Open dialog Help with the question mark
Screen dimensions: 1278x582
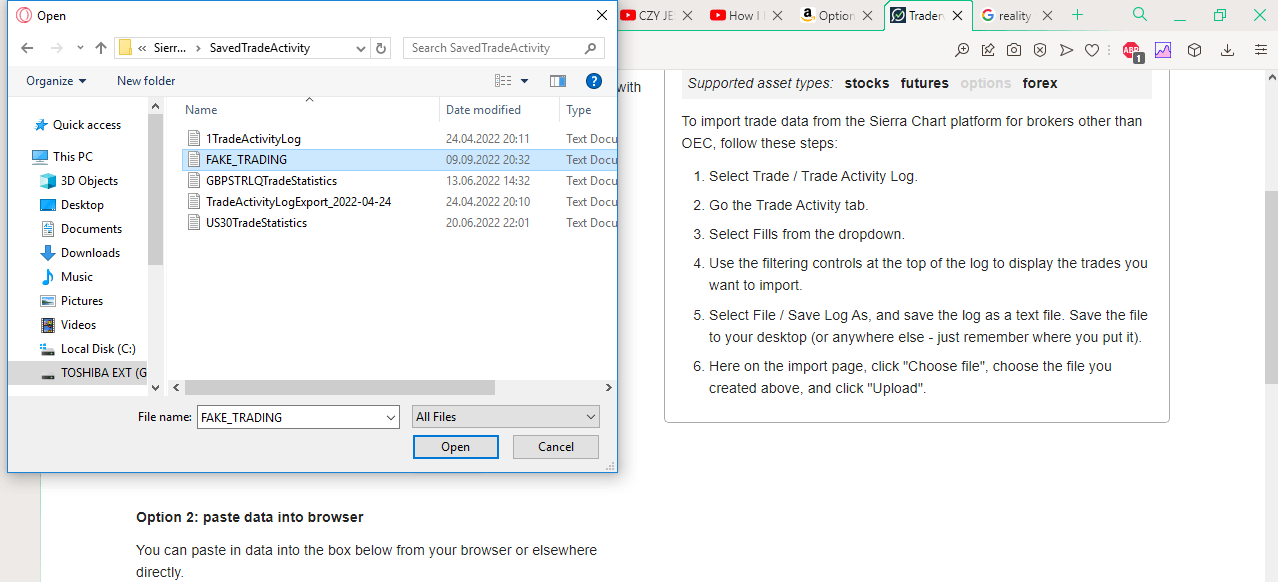click(x=594, y=81)
